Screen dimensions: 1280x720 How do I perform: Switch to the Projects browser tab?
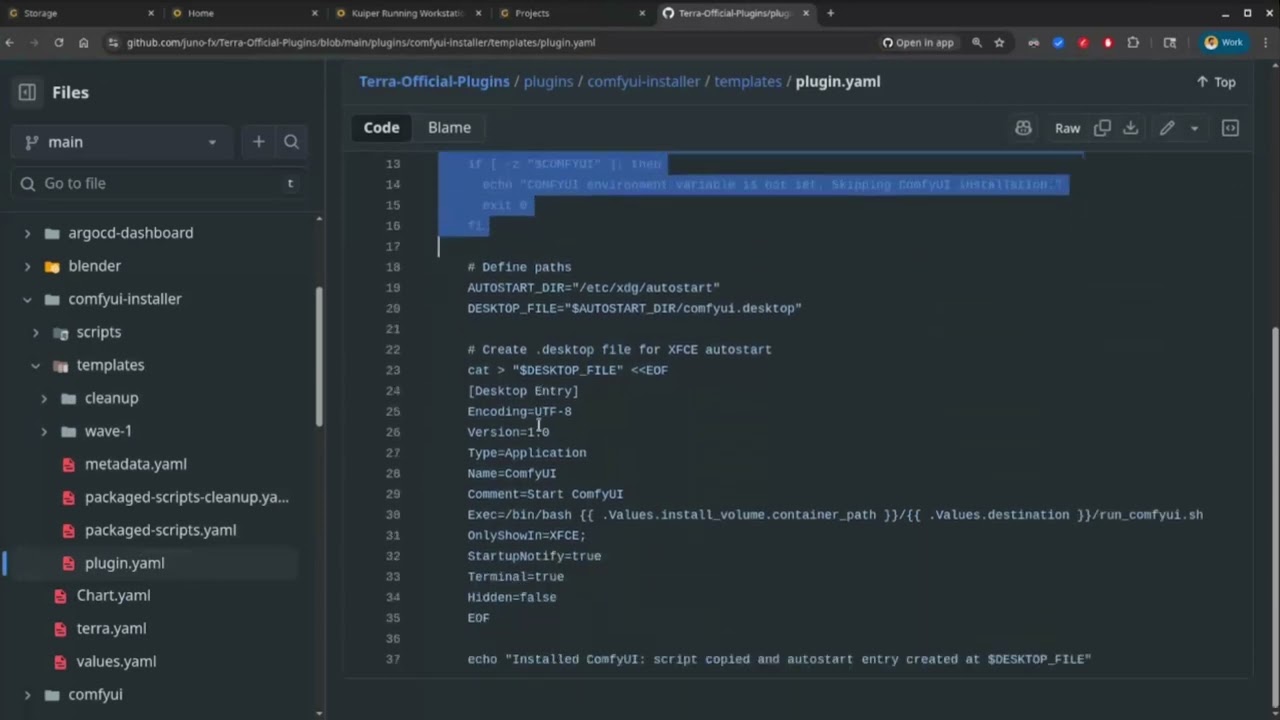click(571, 13)
